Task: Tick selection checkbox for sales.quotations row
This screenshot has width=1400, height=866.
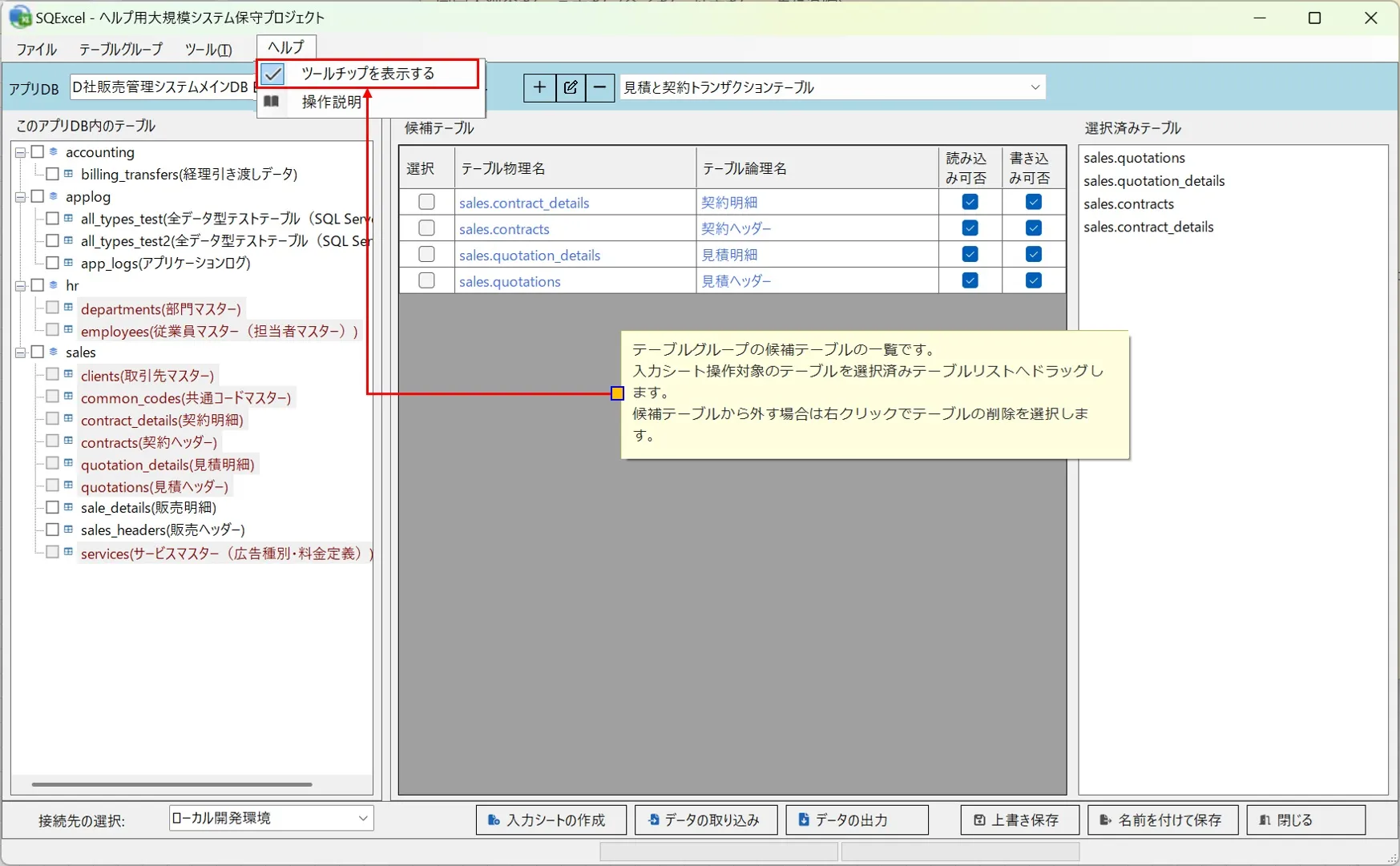Action: [426, 280]
